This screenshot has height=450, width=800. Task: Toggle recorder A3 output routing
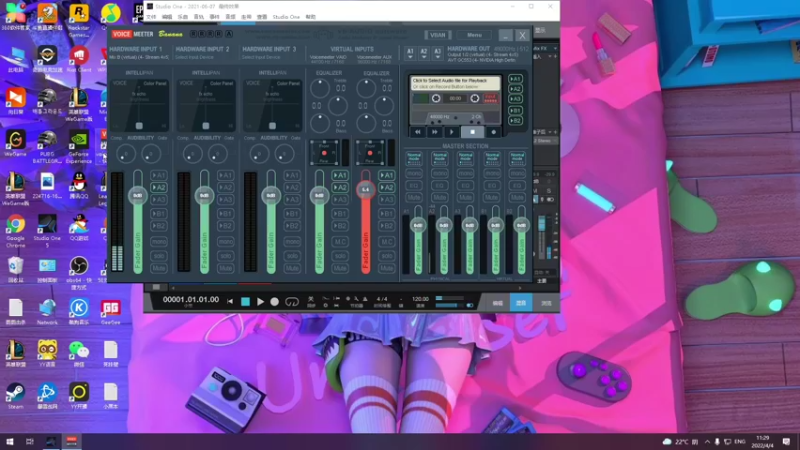(515, 99)
